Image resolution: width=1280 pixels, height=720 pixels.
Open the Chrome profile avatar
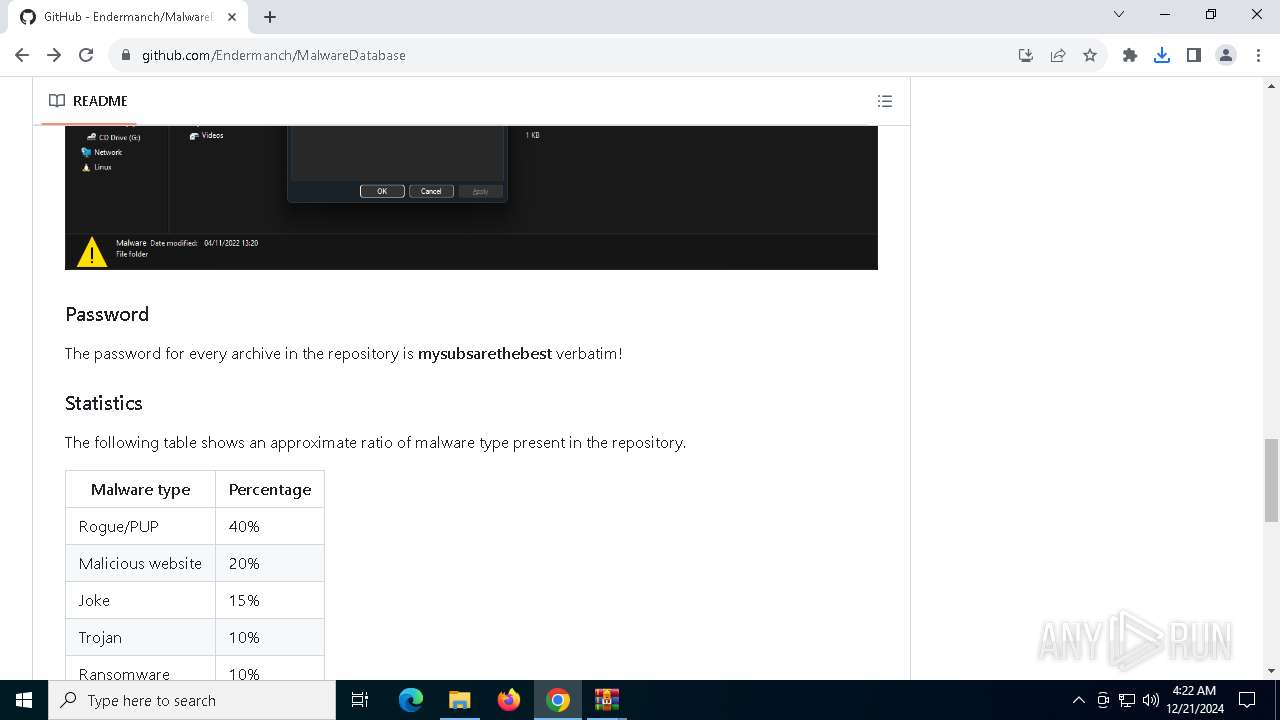click(x=1226, y=55)
